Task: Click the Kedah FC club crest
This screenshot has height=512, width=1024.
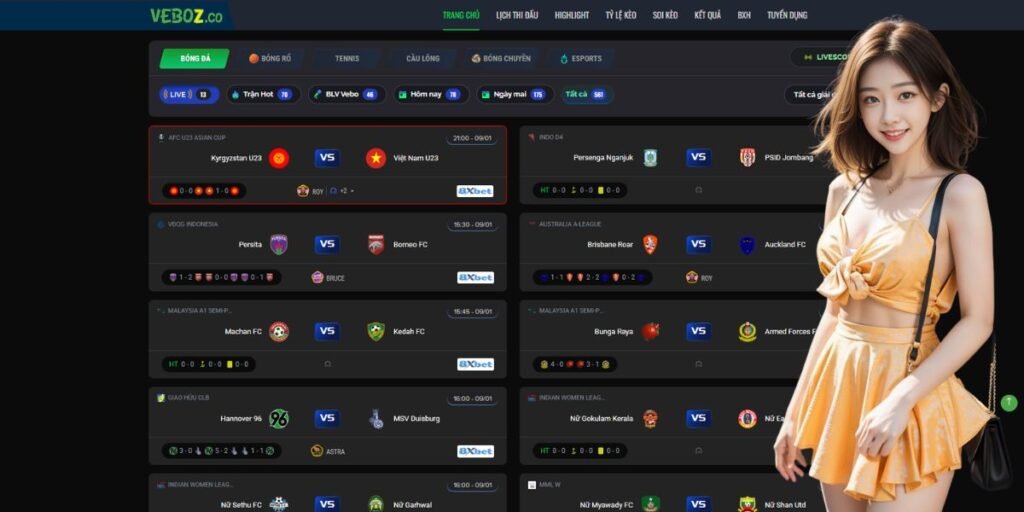Action: point(376,332)
